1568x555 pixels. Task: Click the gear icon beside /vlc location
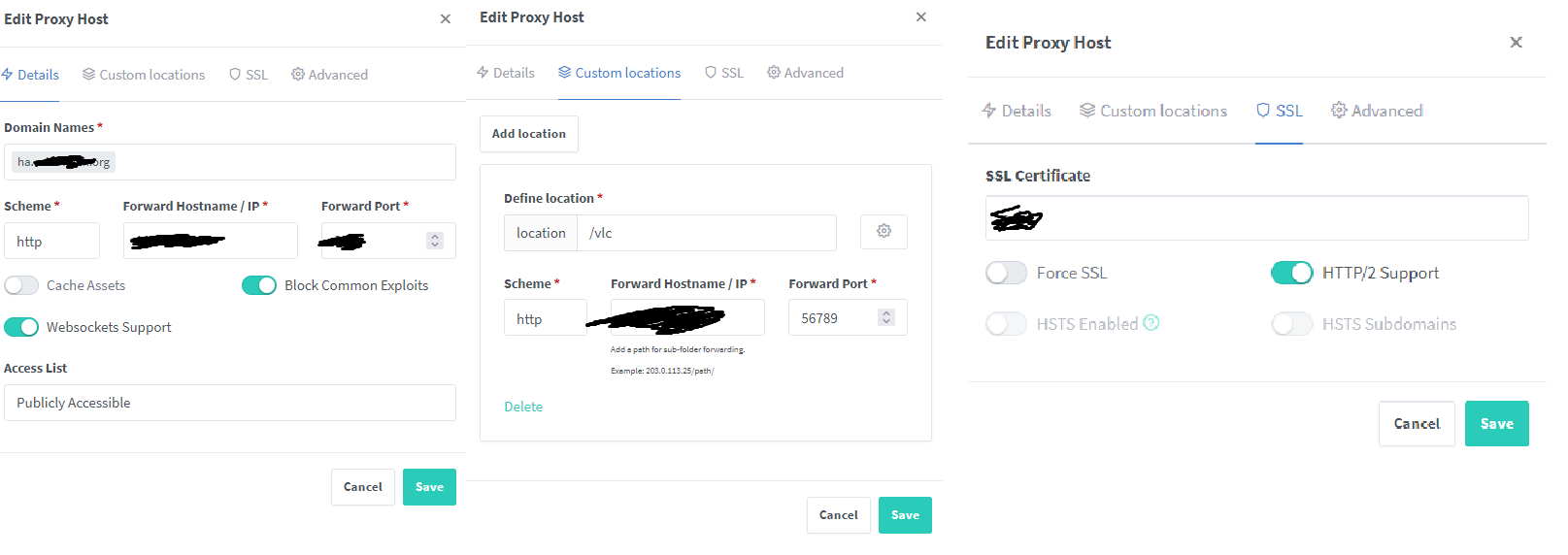(884, 232)
